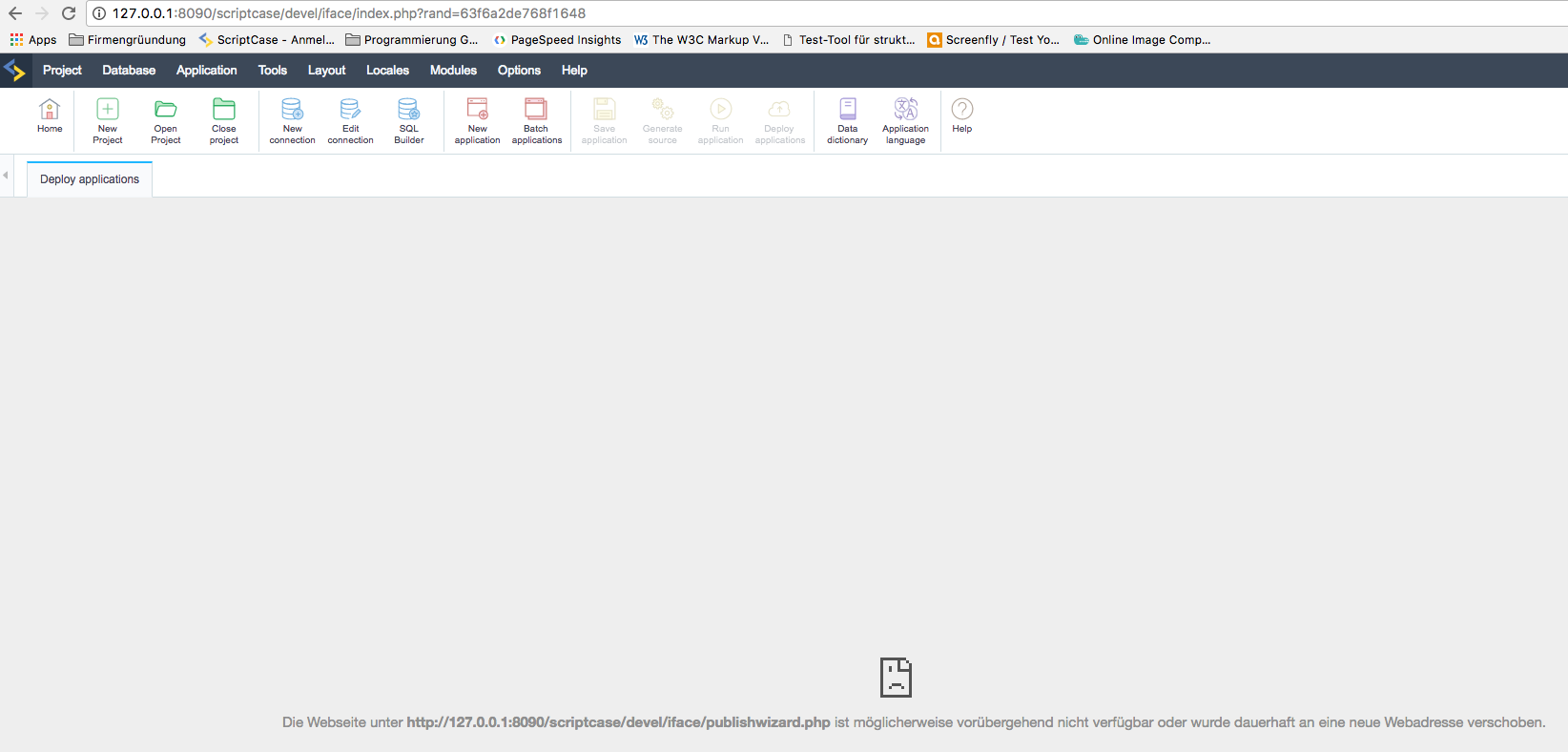Click Run application icon

click(x=720, y=121)
